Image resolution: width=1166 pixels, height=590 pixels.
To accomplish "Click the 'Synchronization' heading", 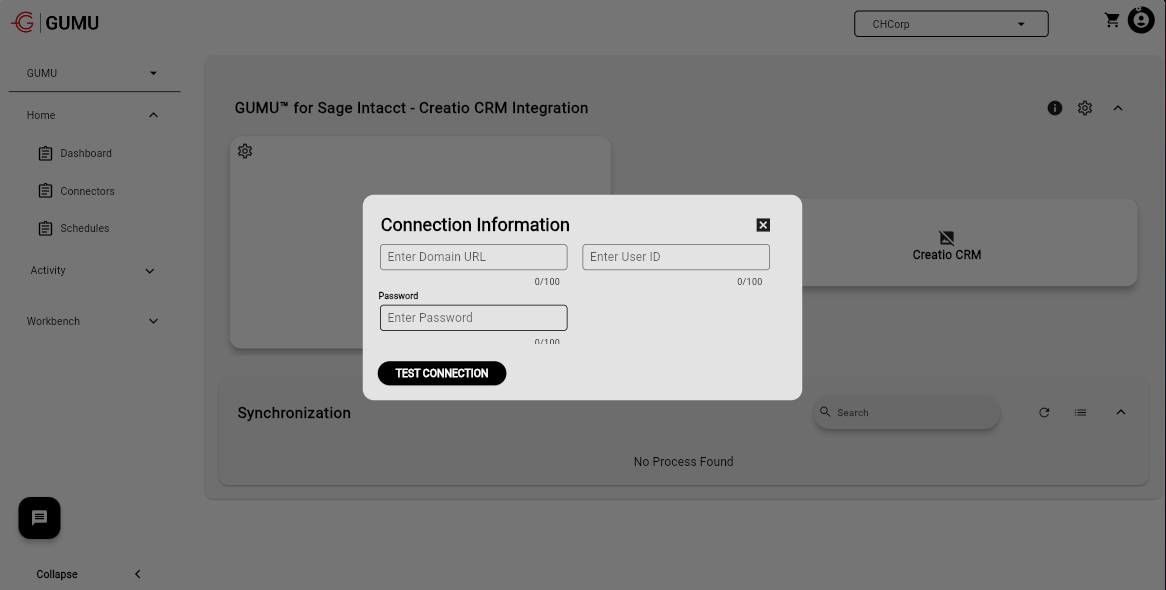I will (294, 413).
